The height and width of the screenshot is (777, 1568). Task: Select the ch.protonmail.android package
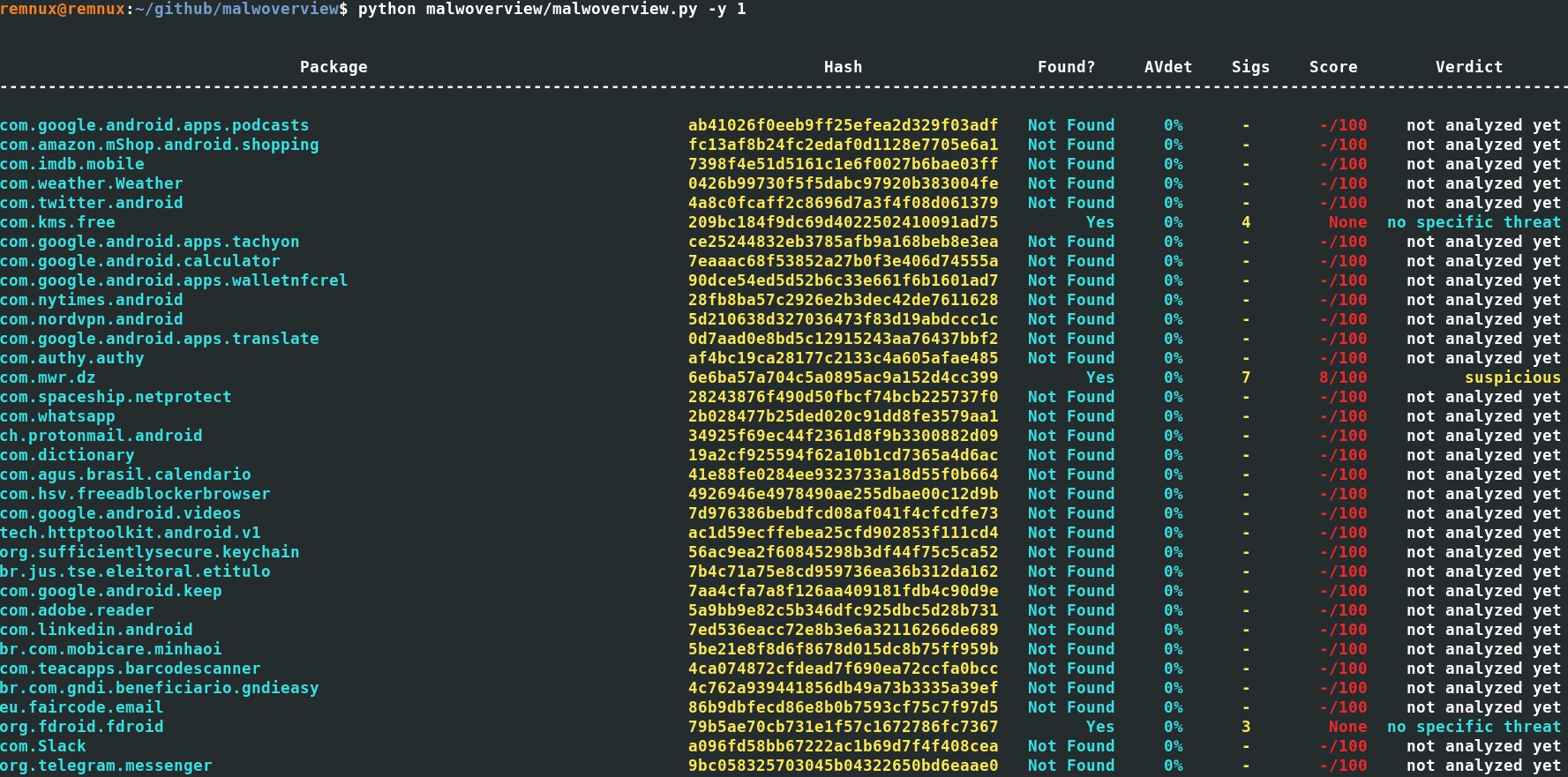point(101,436)
